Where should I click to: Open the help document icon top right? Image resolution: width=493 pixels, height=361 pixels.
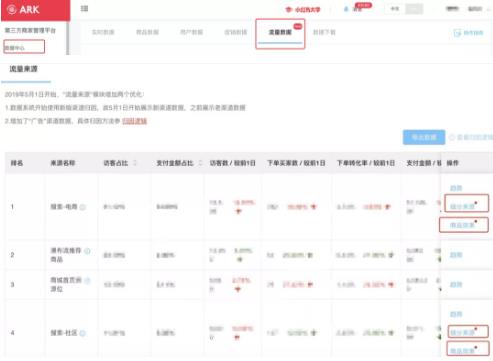[x=457, y=33]
